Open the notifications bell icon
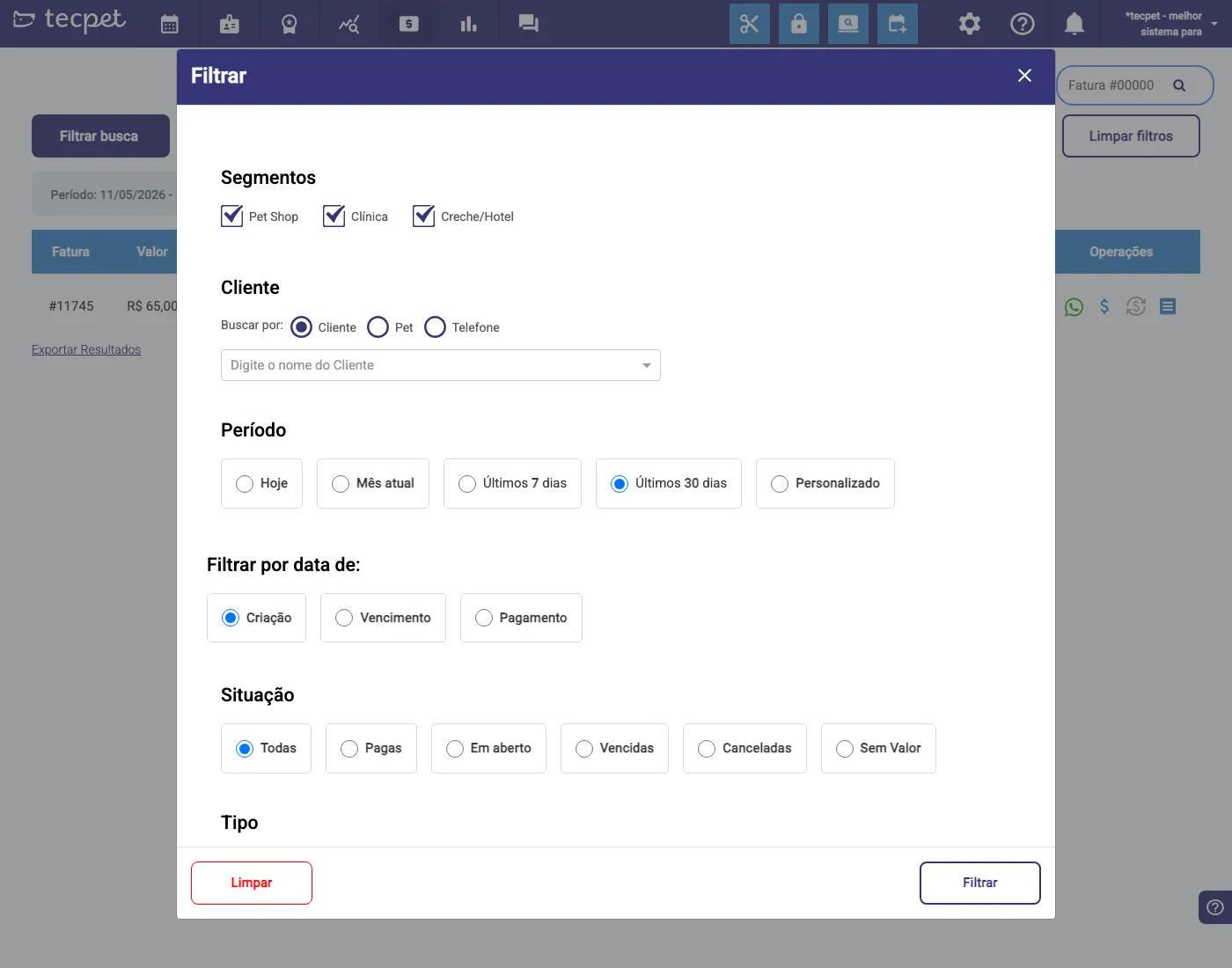The width and height of the screenshot is (1232, 968). tap(1074, 24)
